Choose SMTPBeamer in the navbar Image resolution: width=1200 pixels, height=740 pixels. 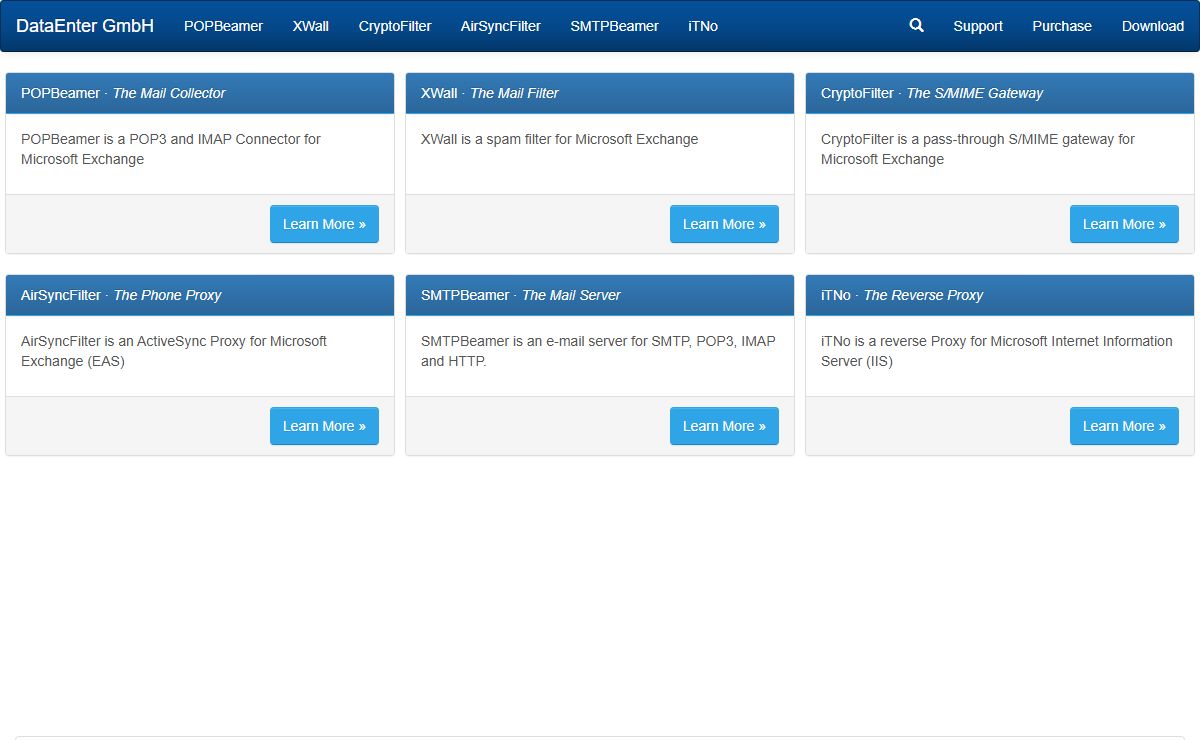click(x=614, y=26)
